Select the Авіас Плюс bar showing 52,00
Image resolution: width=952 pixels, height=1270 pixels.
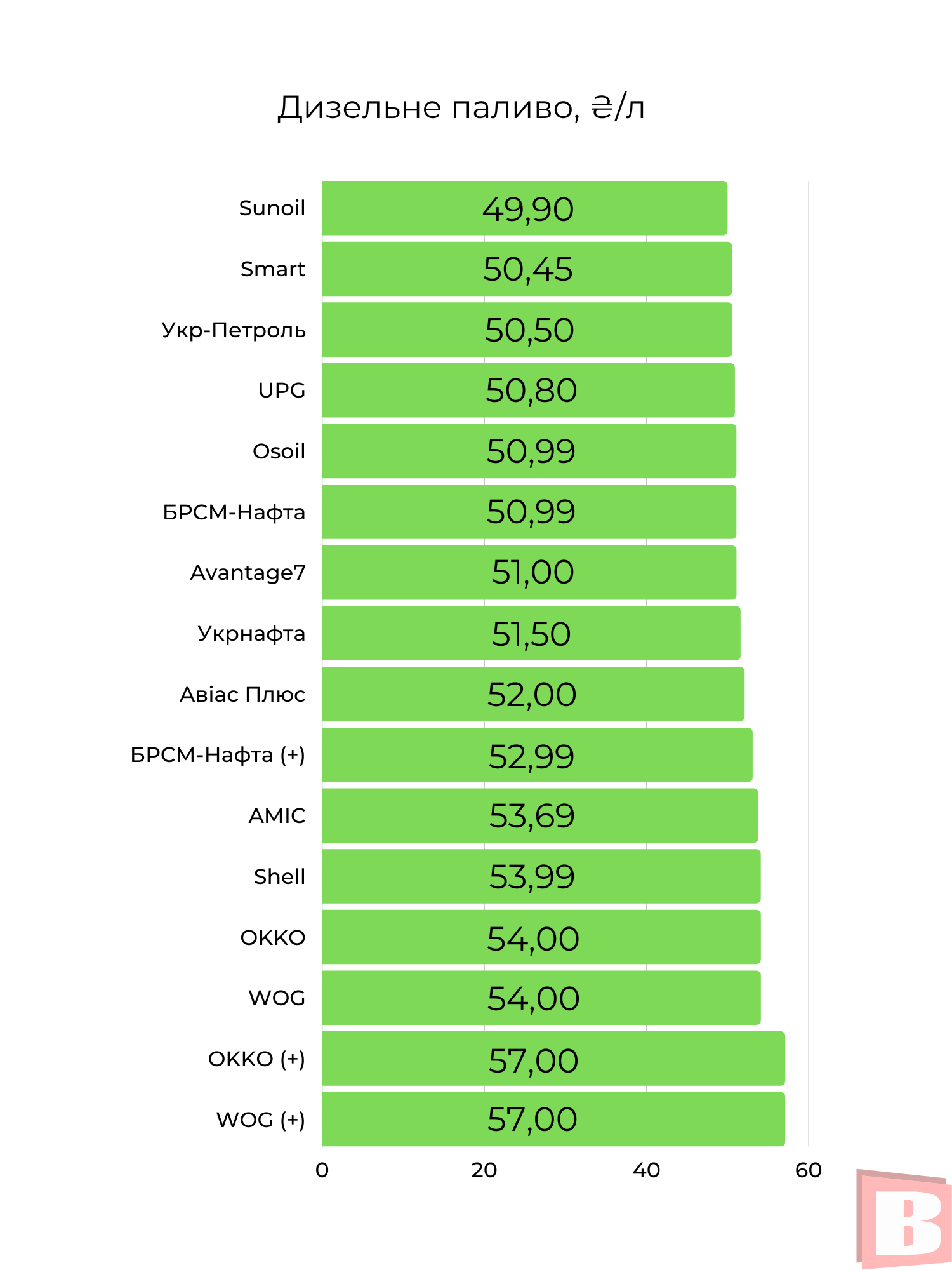click(533, 694)
